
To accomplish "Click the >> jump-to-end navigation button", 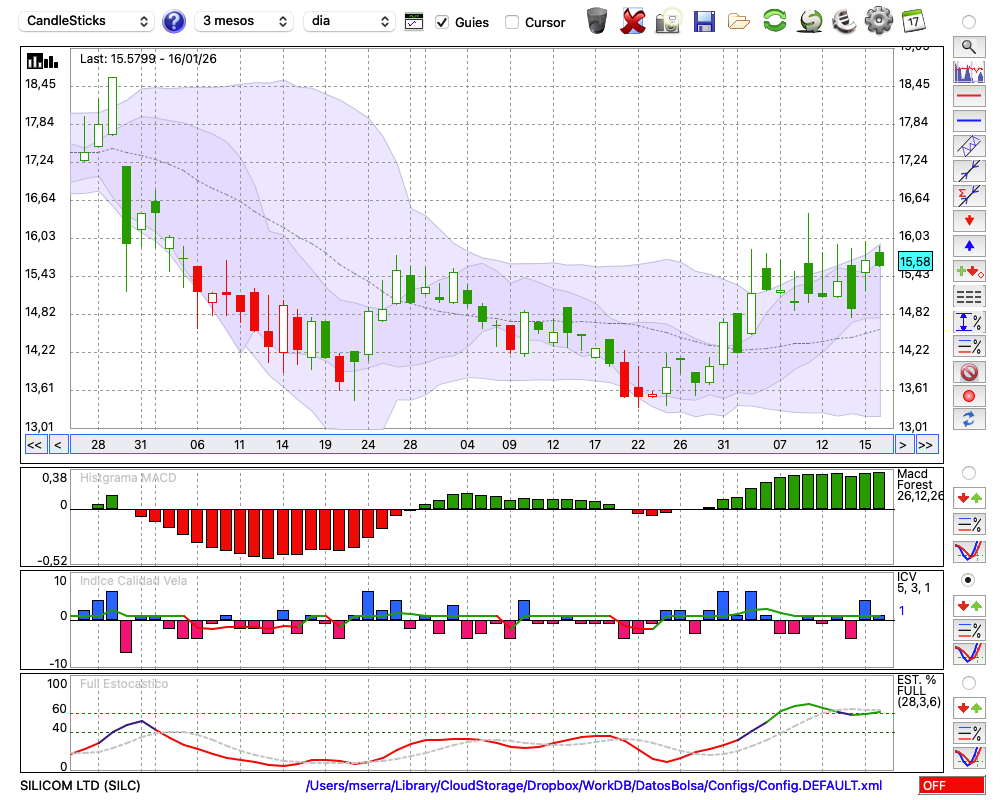I will pyautogui.click(x=927, y=444).
